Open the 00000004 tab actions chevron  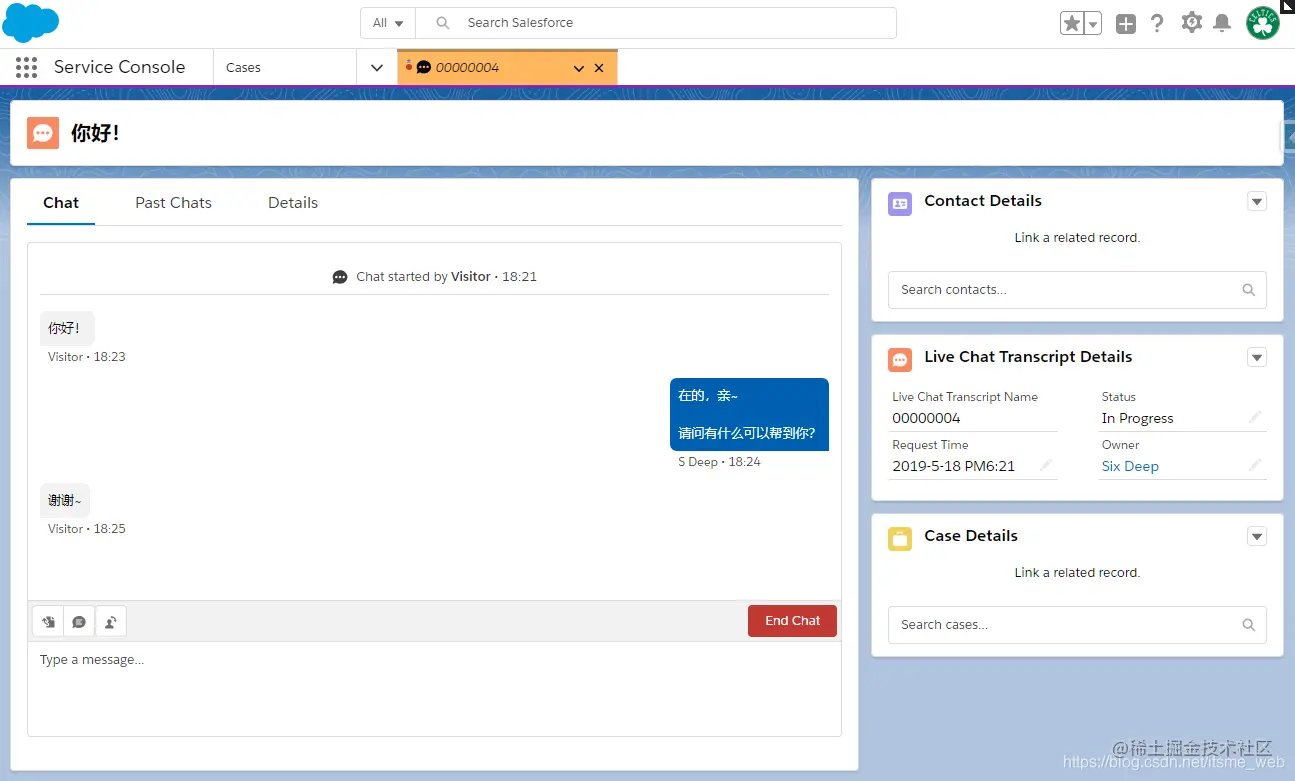click(x=578, y=68)
